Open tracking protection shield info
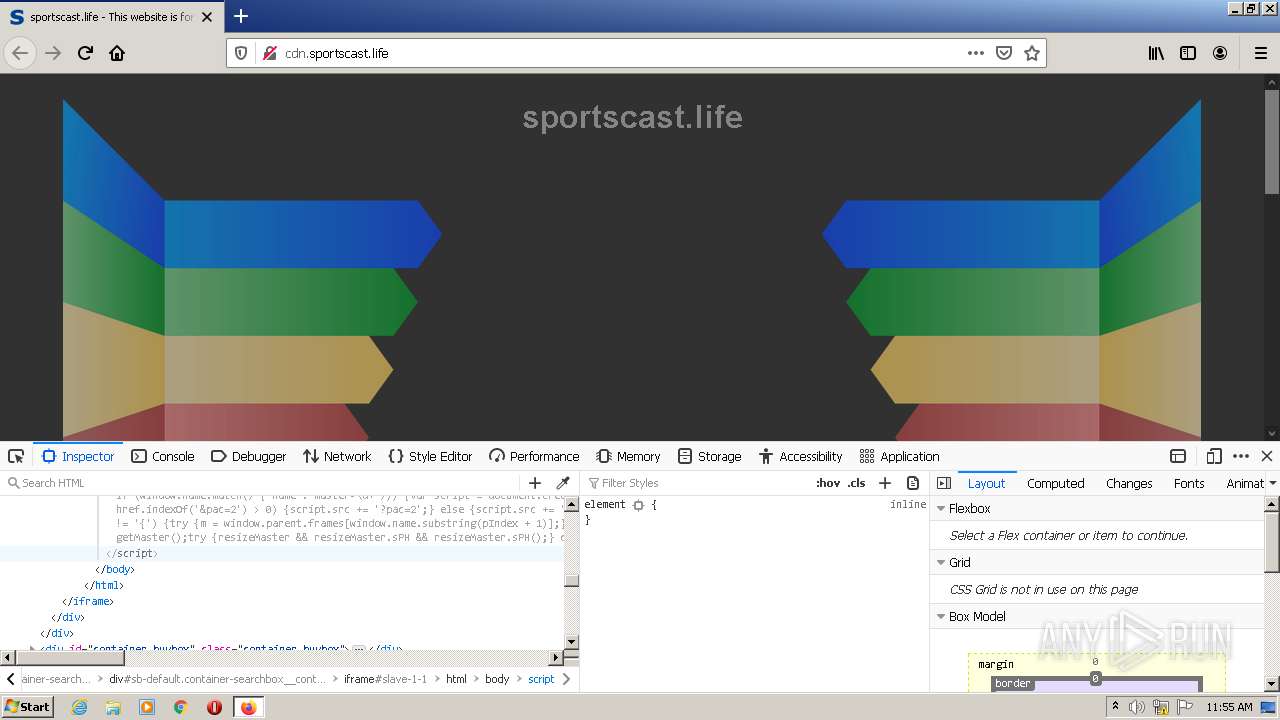 point(241,53)
